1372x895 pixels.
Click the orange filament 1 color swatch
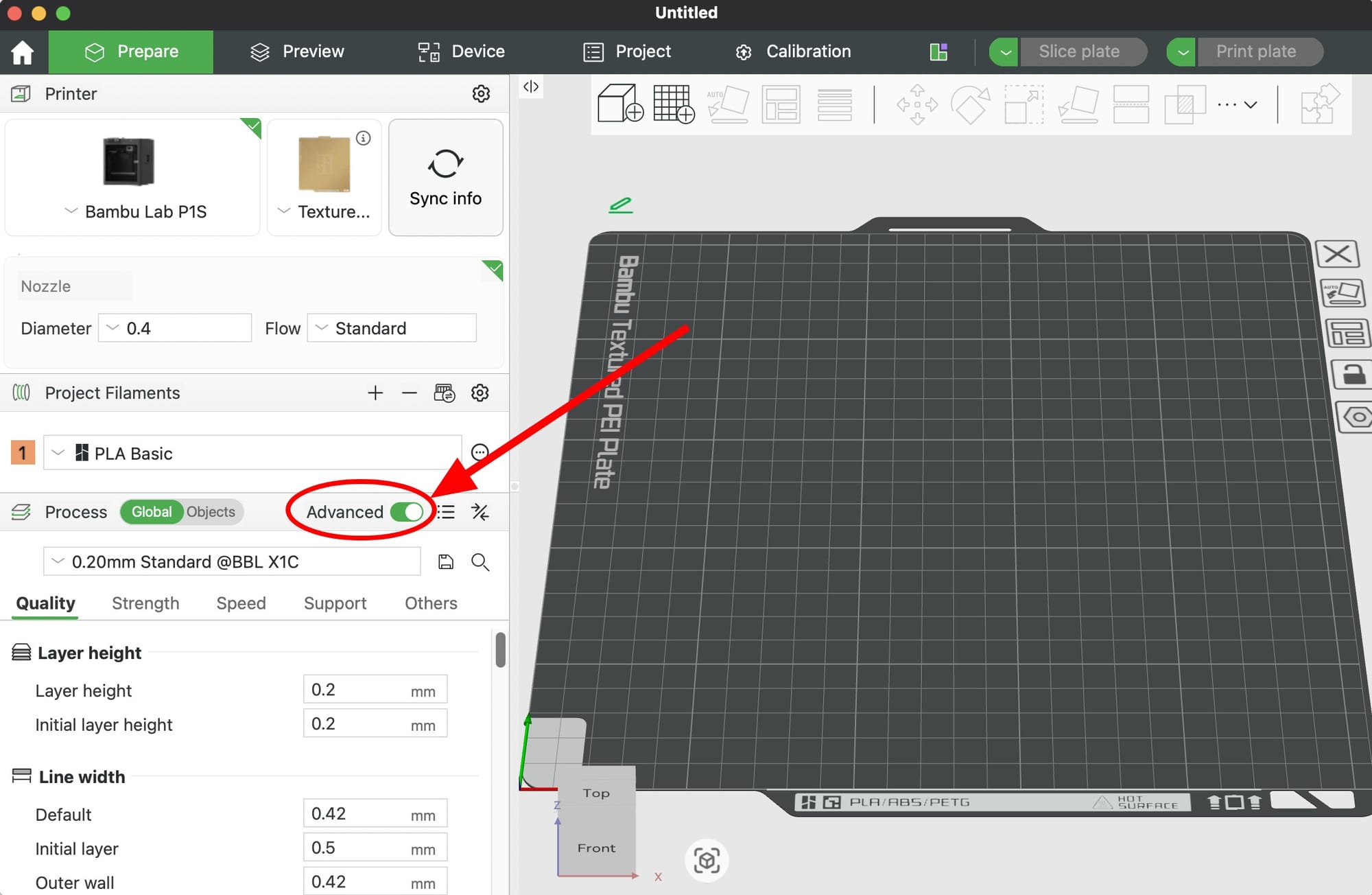pos(23,453)
